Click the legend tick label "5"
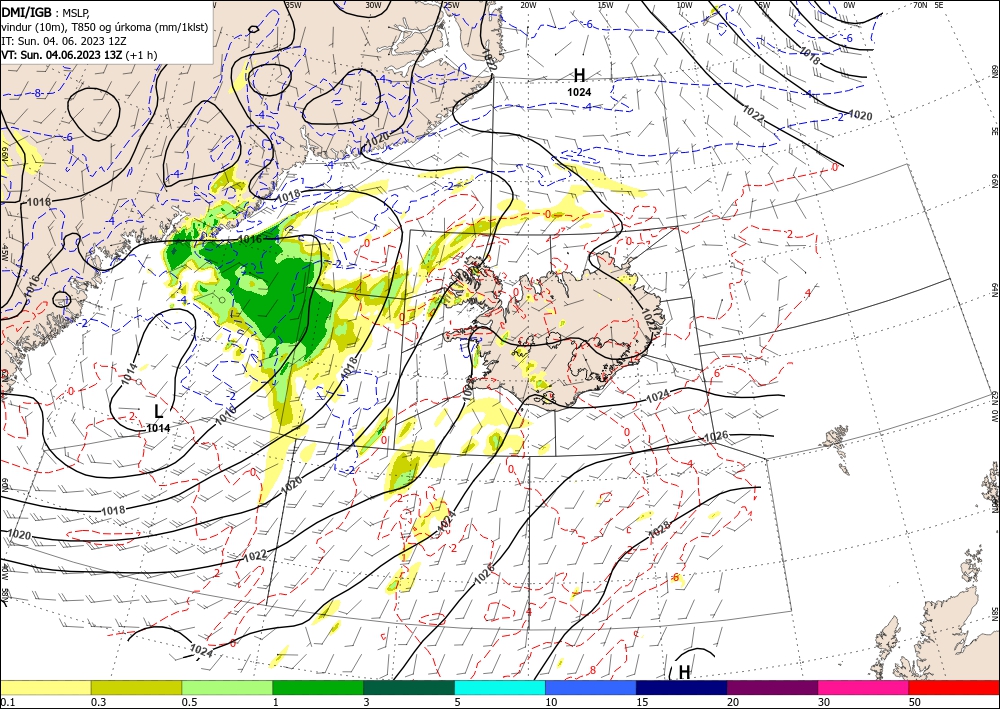 pyautogui.click(x=458, y=702)
